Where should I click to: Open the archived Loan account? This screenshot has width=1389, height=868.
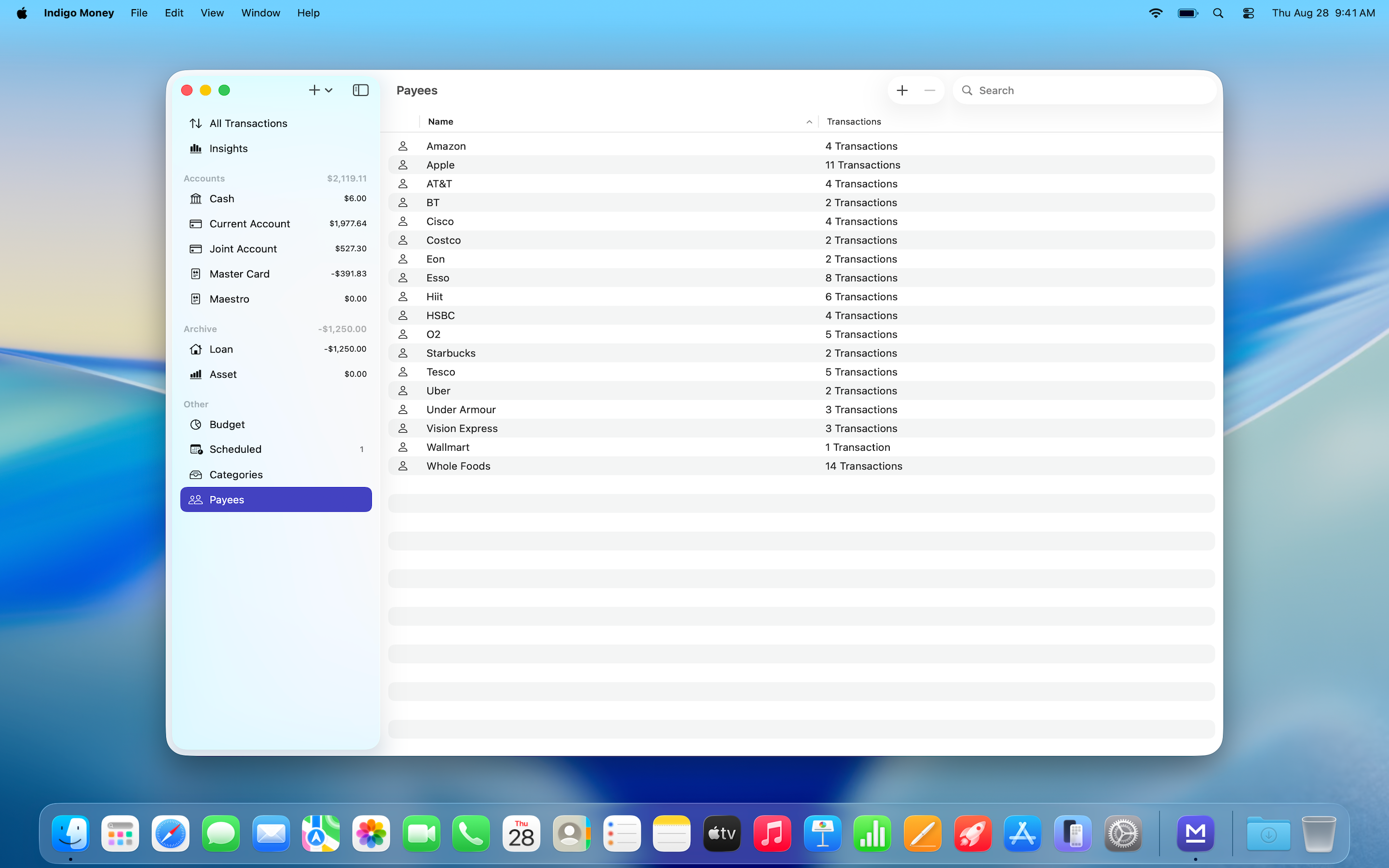click(x=276, y=349)
